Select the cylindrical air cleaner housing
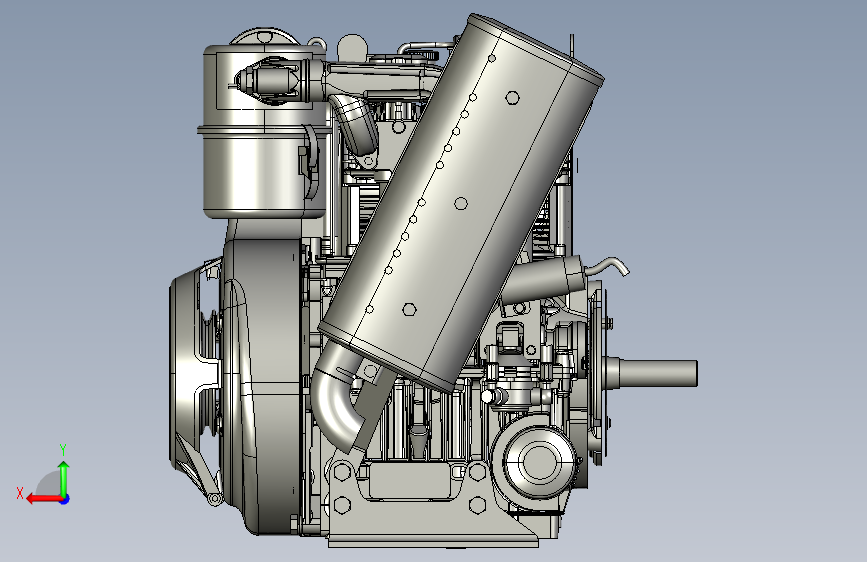Image resolution: width=867 pixels, height=562 pixels. (264, 132)
